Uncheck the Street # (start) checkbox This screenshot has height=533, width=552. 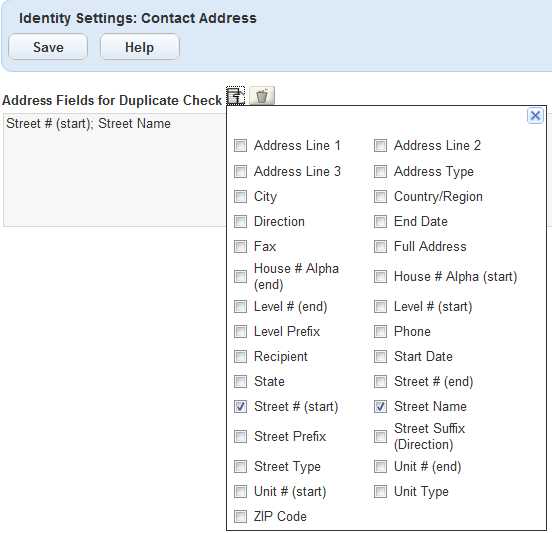[x=240, y=407]
